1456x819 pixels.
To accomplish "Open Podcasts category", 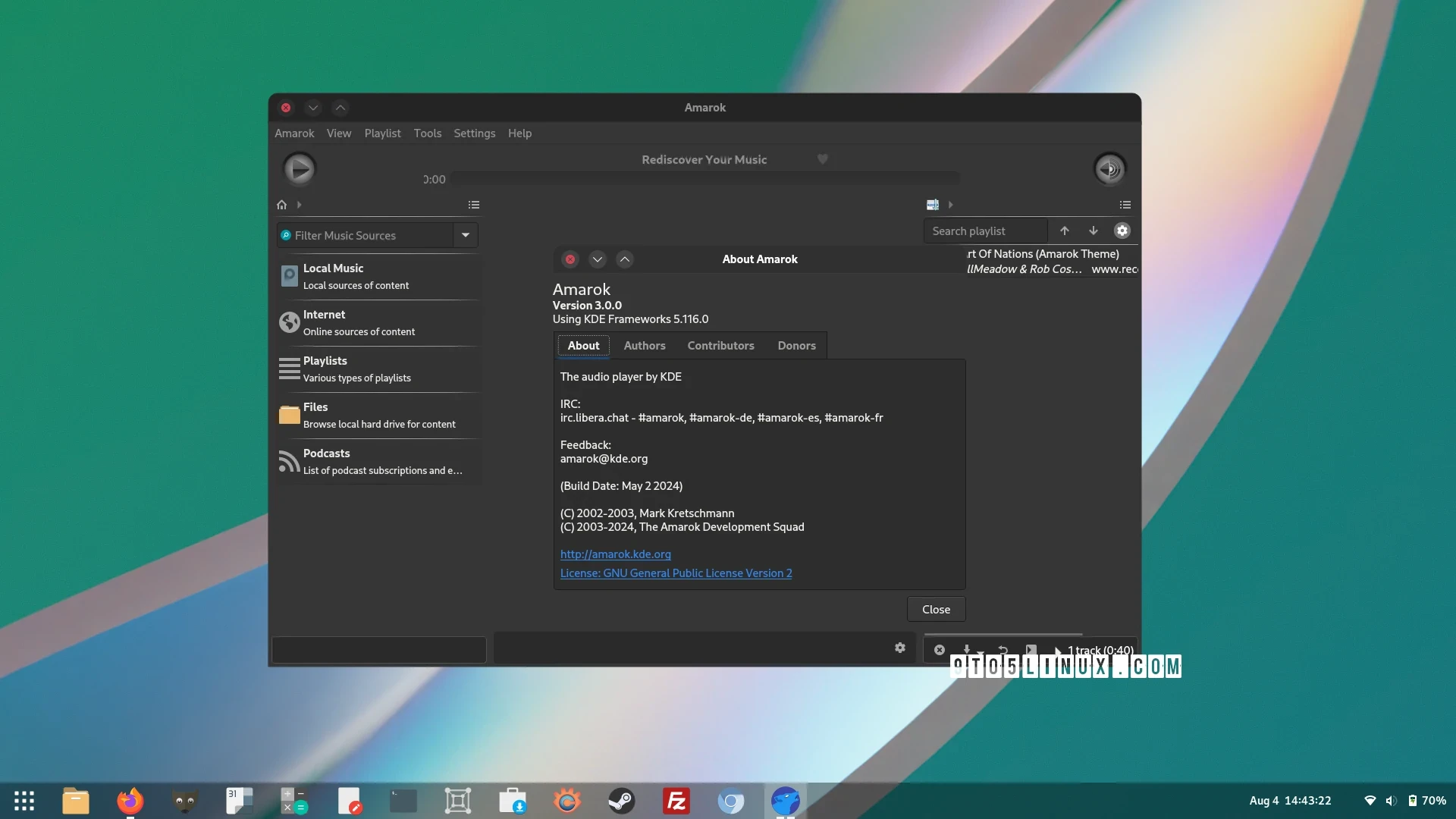I will [378, 461].
